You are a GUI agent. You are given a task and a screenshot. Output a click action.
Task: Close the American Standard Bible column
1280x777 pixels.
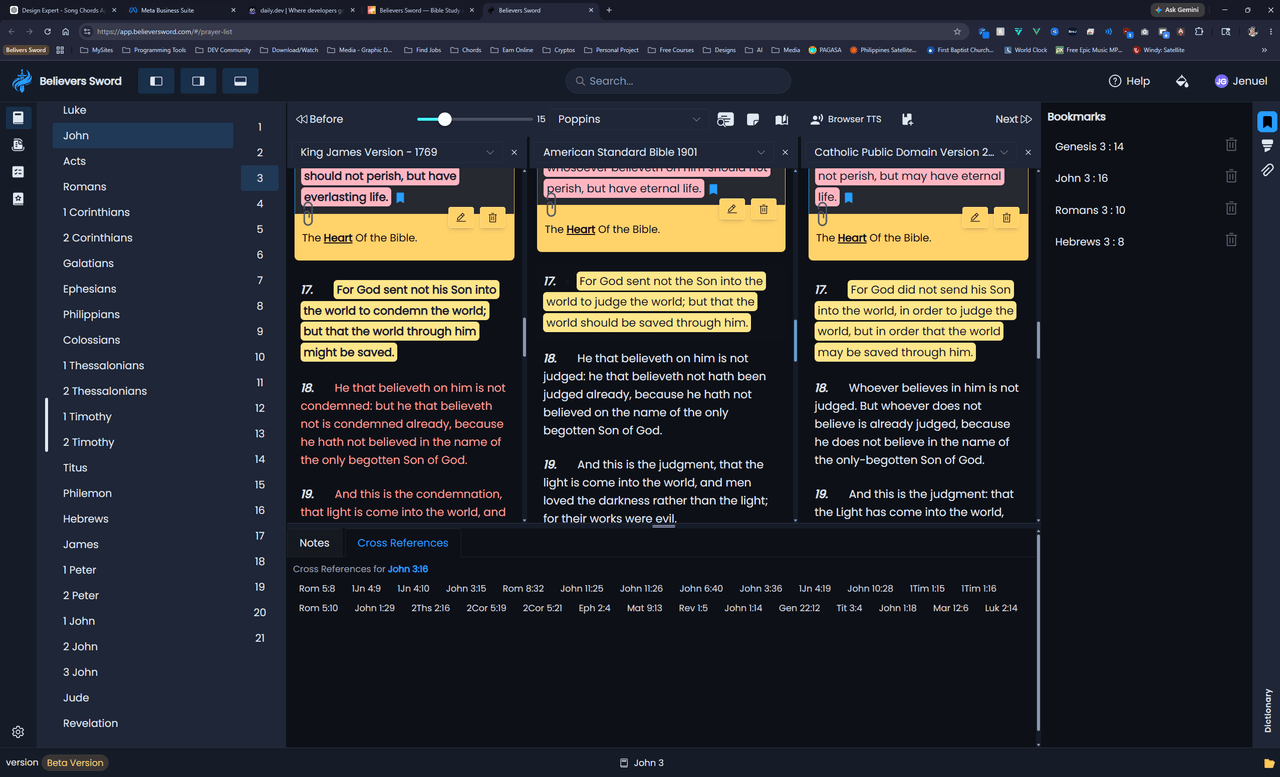[785, 152]
